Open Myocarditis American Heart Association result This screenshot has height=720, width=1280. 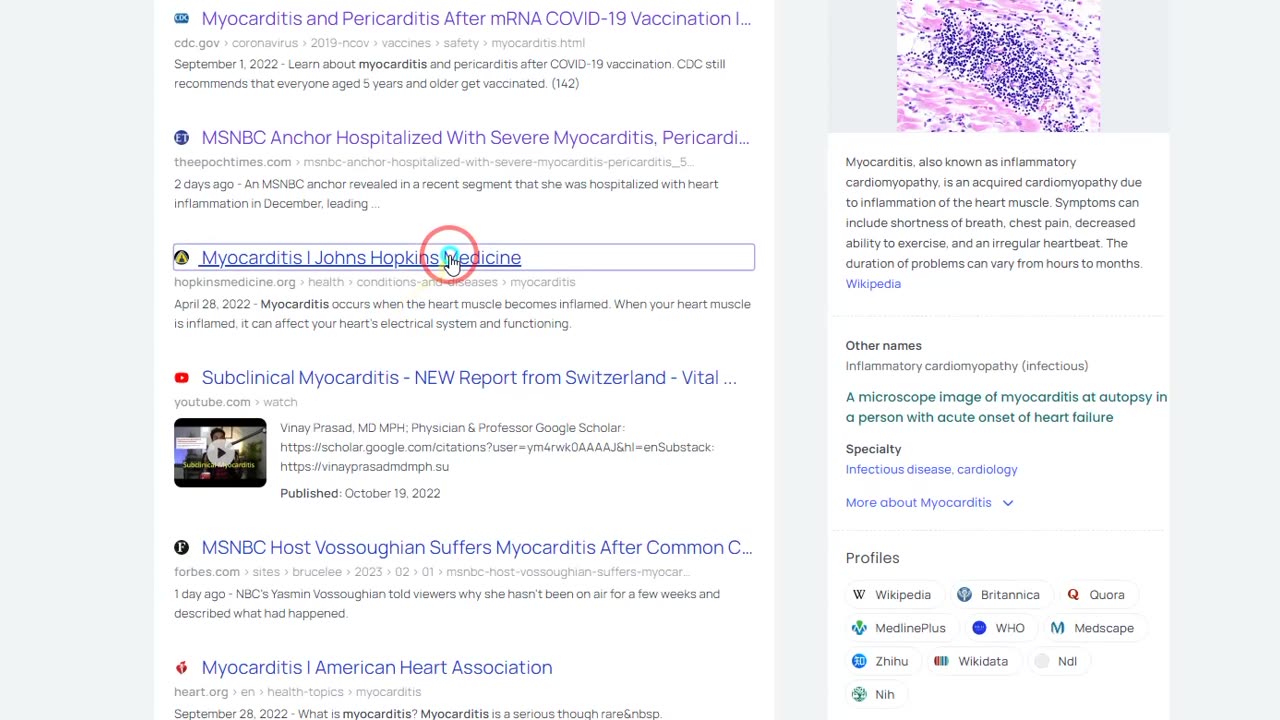(377, 667)
